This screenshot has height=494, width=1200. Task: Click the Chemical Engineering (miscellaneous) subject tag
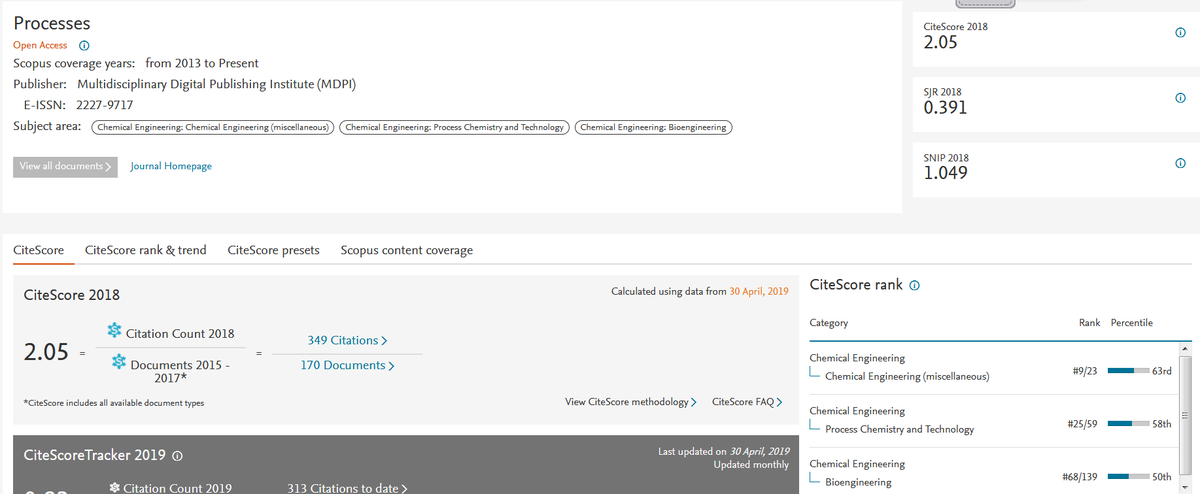click(213, 127)
